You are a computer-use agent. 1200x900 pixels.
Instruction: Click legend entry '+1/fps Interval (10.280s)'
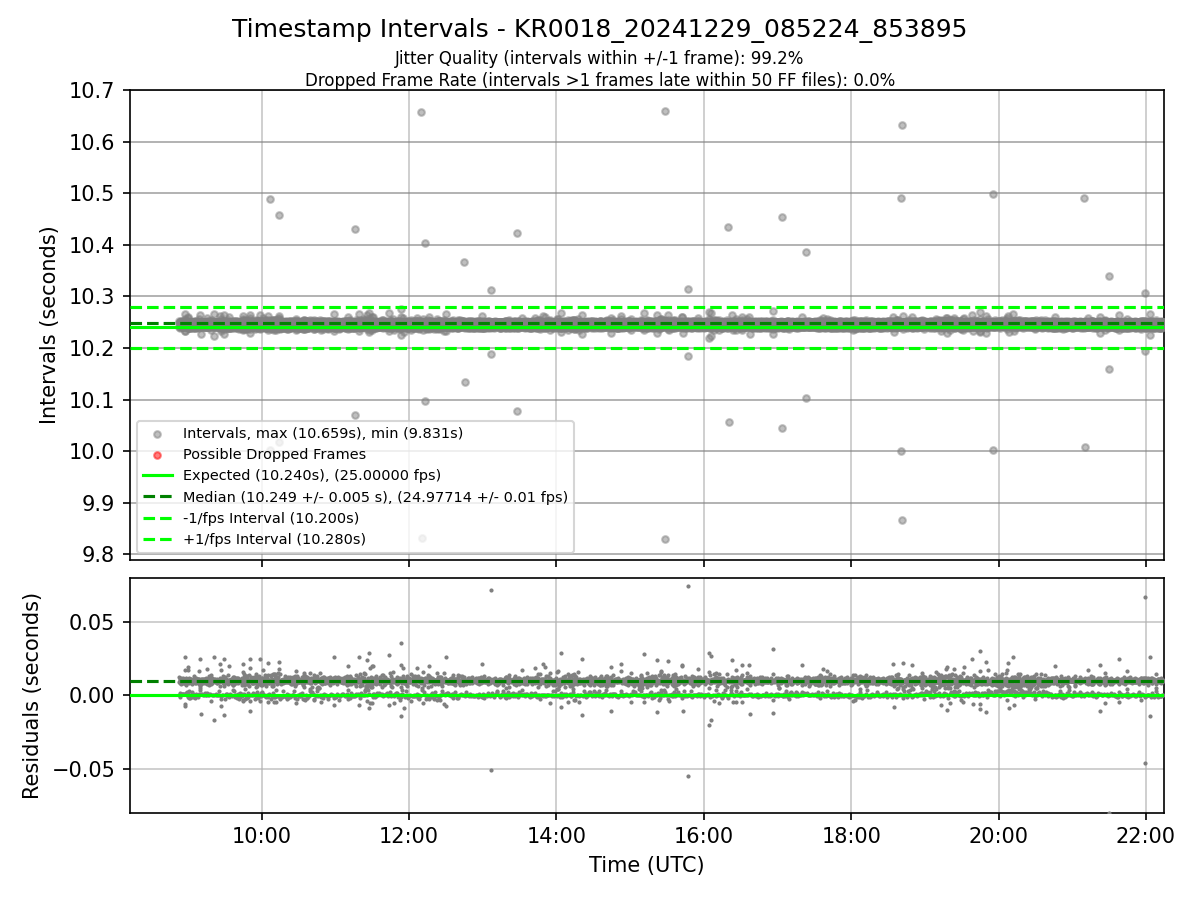click(274, 539)
